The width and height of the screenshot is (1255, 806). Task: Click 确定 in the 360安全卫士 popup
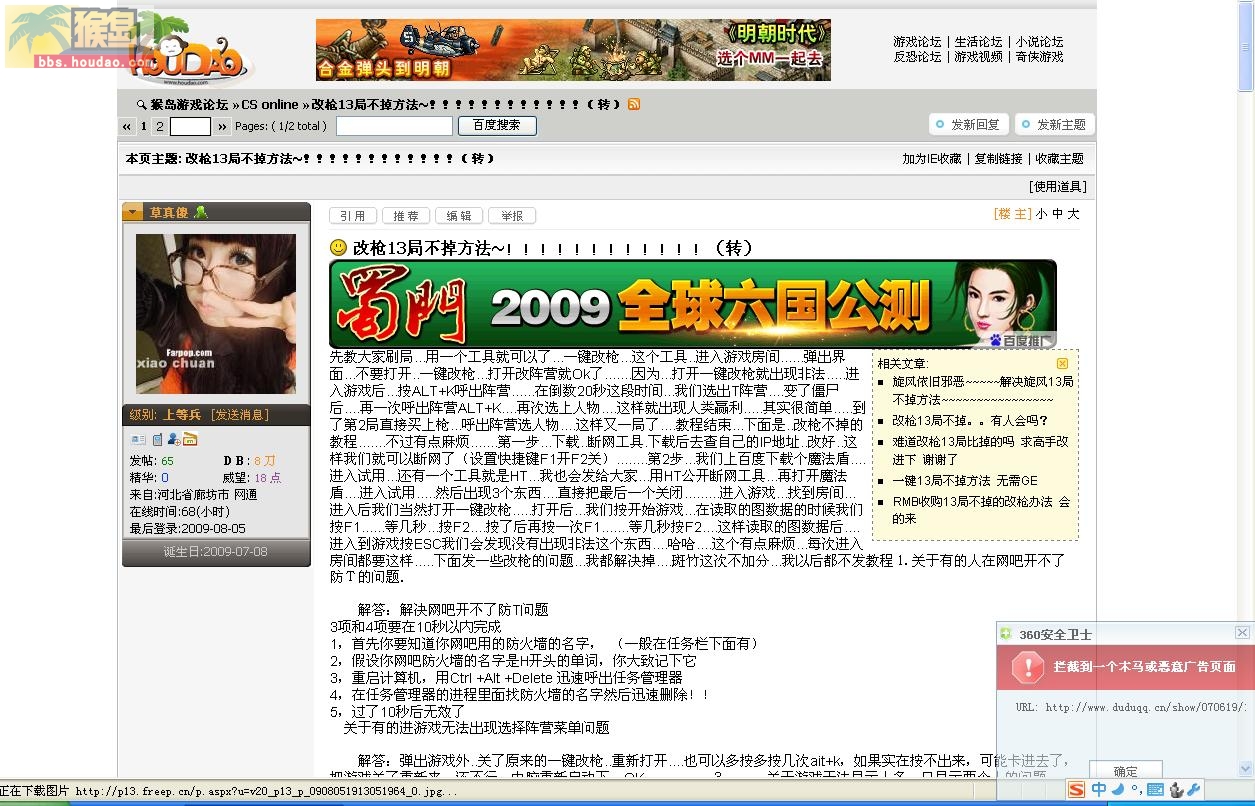pos(1125,771)
